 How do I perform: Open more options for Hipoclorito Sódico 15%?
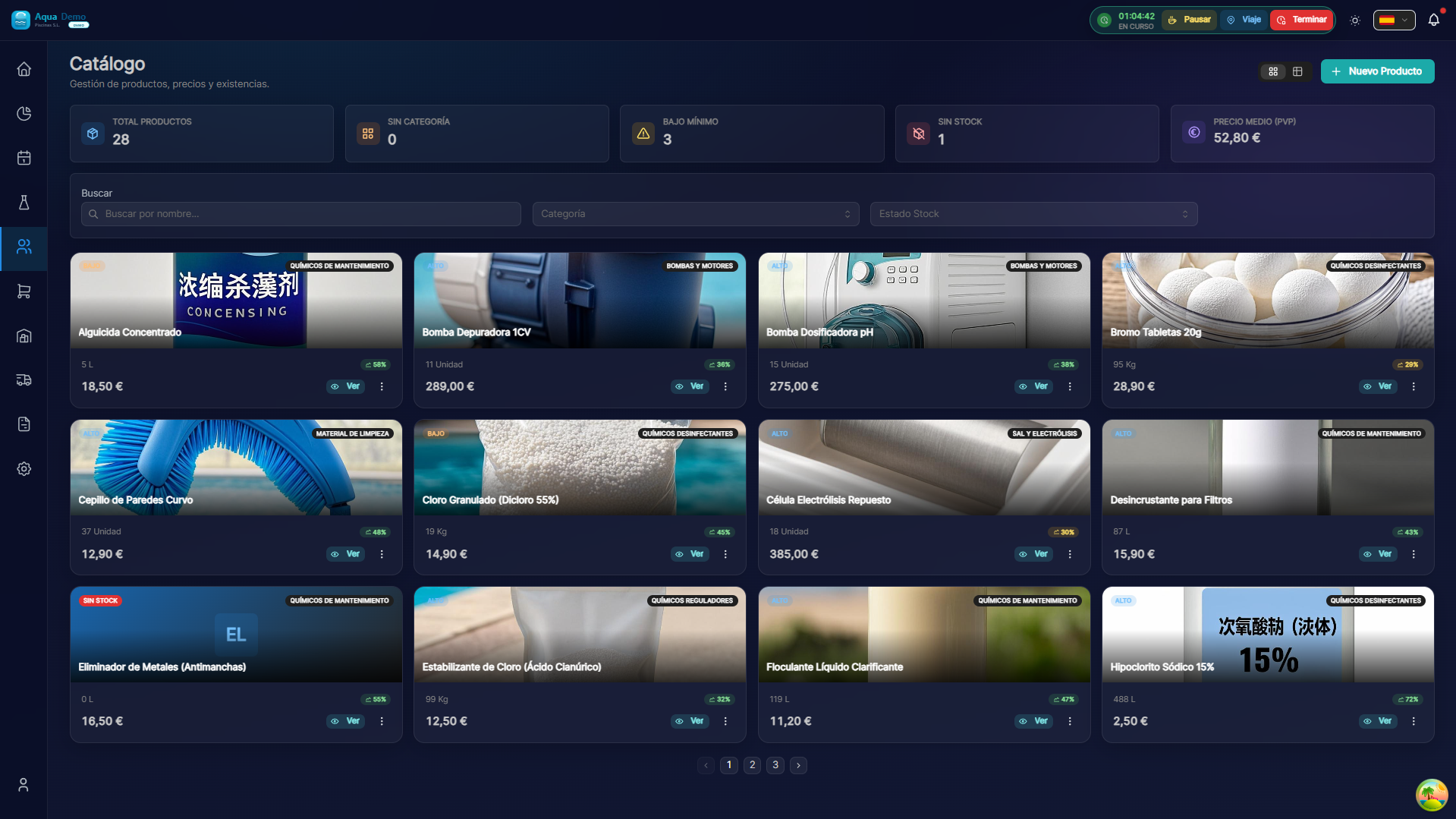click(1414, 721)
